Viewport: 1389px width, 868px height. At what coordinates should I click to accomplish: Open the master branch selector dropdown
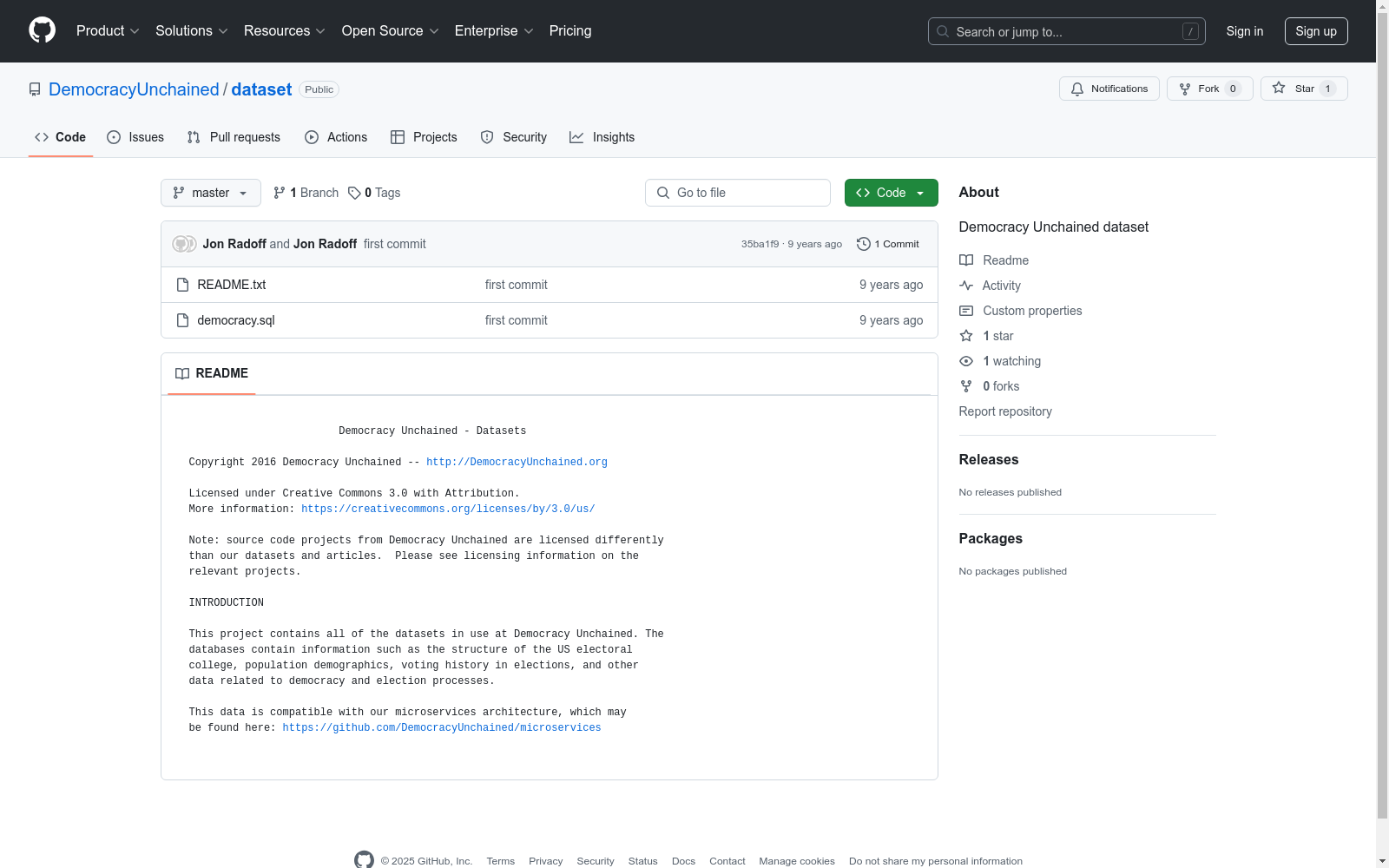[x=211, y=193]
